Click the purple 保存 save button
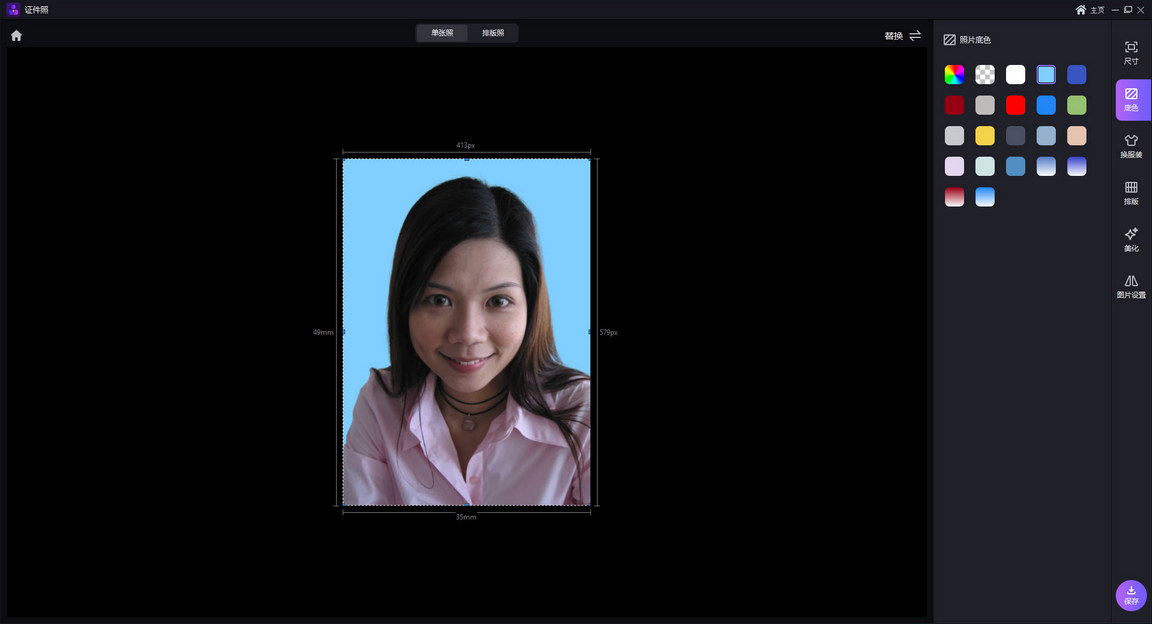 pos(1131,595)
